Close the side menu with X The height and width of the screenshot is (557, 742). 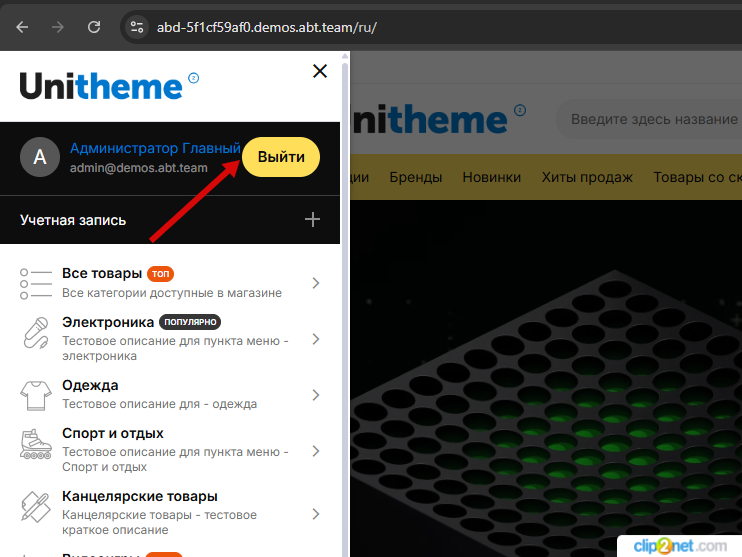pos(320,71)
